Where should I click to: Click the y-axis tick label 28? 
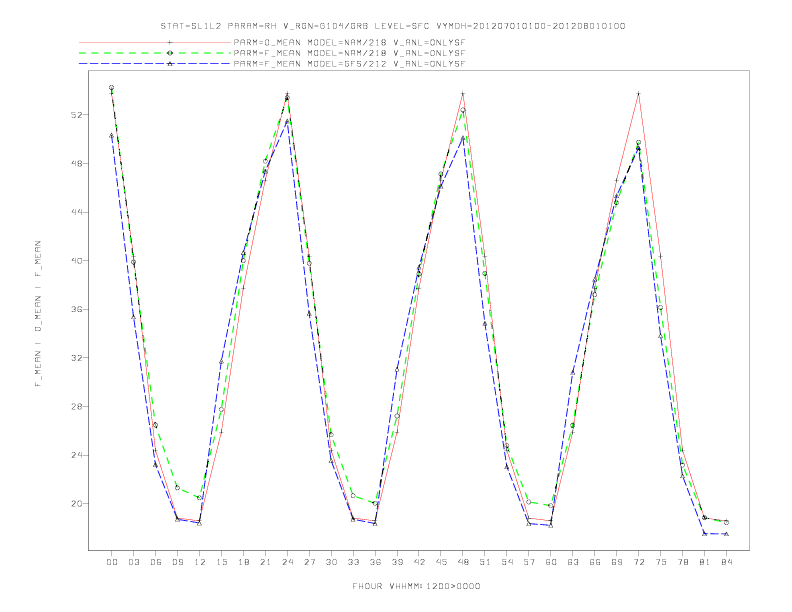pos(76,406)
